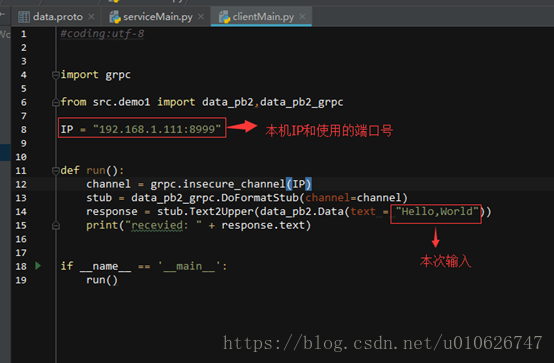Run script via green gutter arrow
The width and height of the screenshot is (554, 363).
(x=38, y=265)
